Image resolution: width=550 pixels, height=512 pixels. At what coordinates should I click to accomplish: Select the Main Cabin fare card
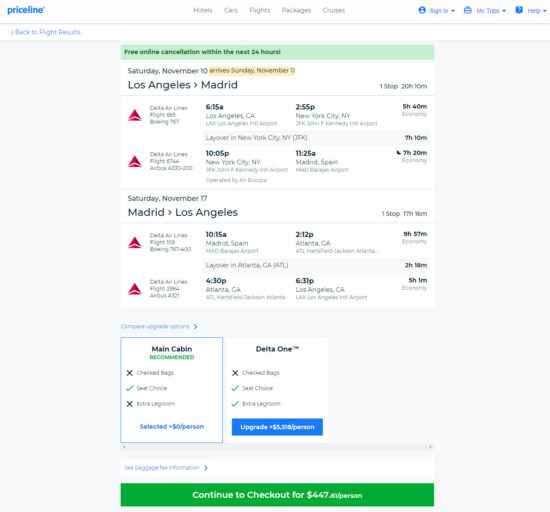[172, 390]
